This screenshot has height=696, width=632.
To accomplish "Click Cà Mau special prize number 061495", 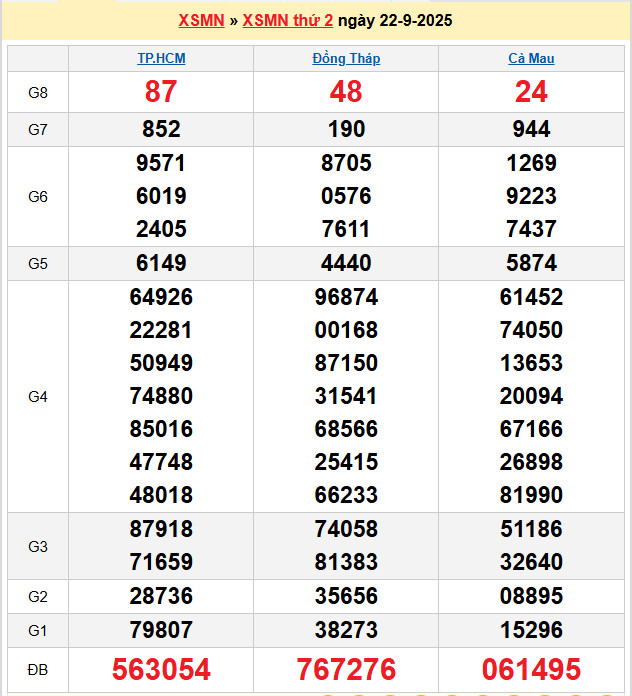I will point(531,669).
